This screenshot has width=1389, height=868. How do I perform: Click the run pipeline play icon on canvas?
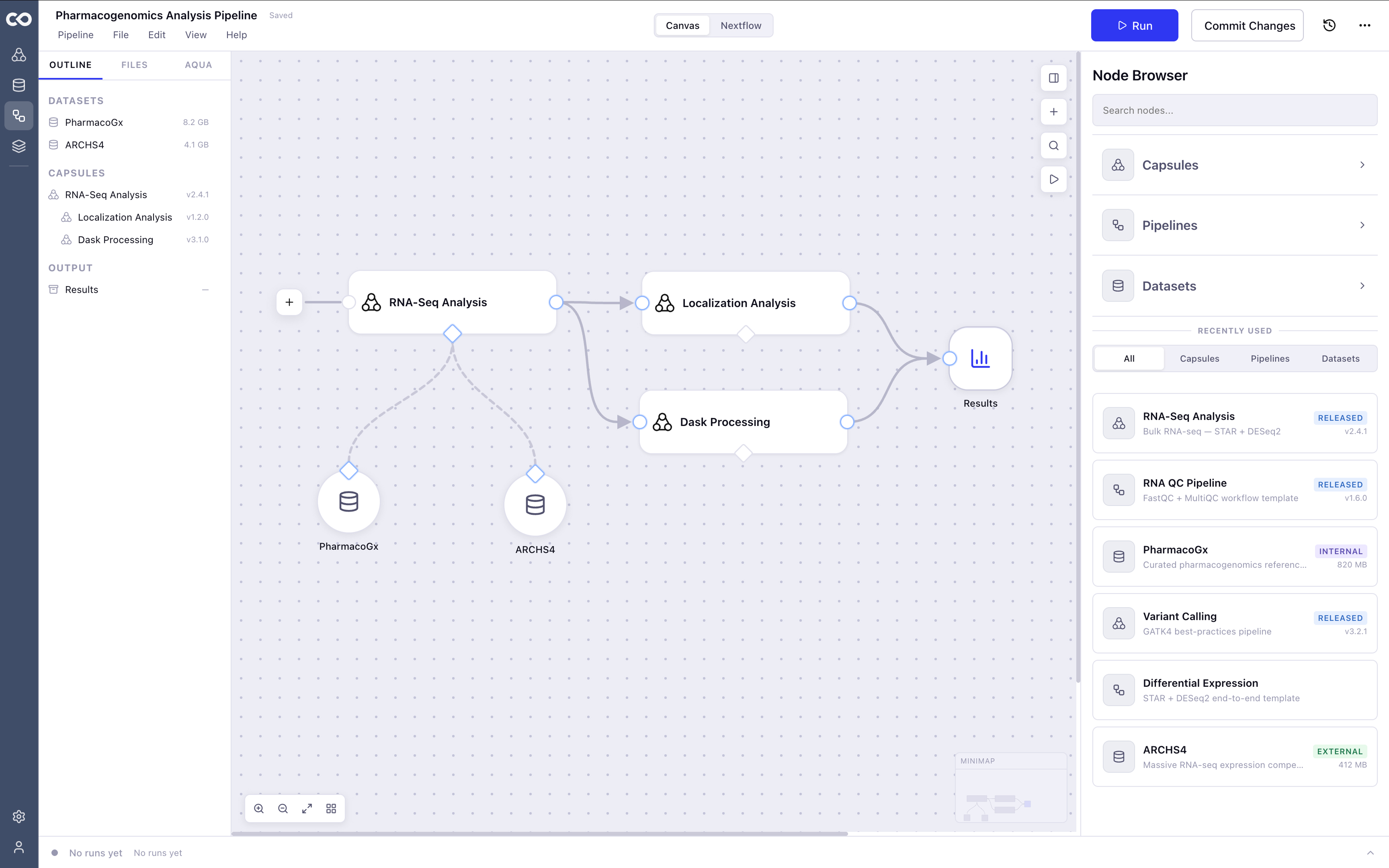(1053, 180)
